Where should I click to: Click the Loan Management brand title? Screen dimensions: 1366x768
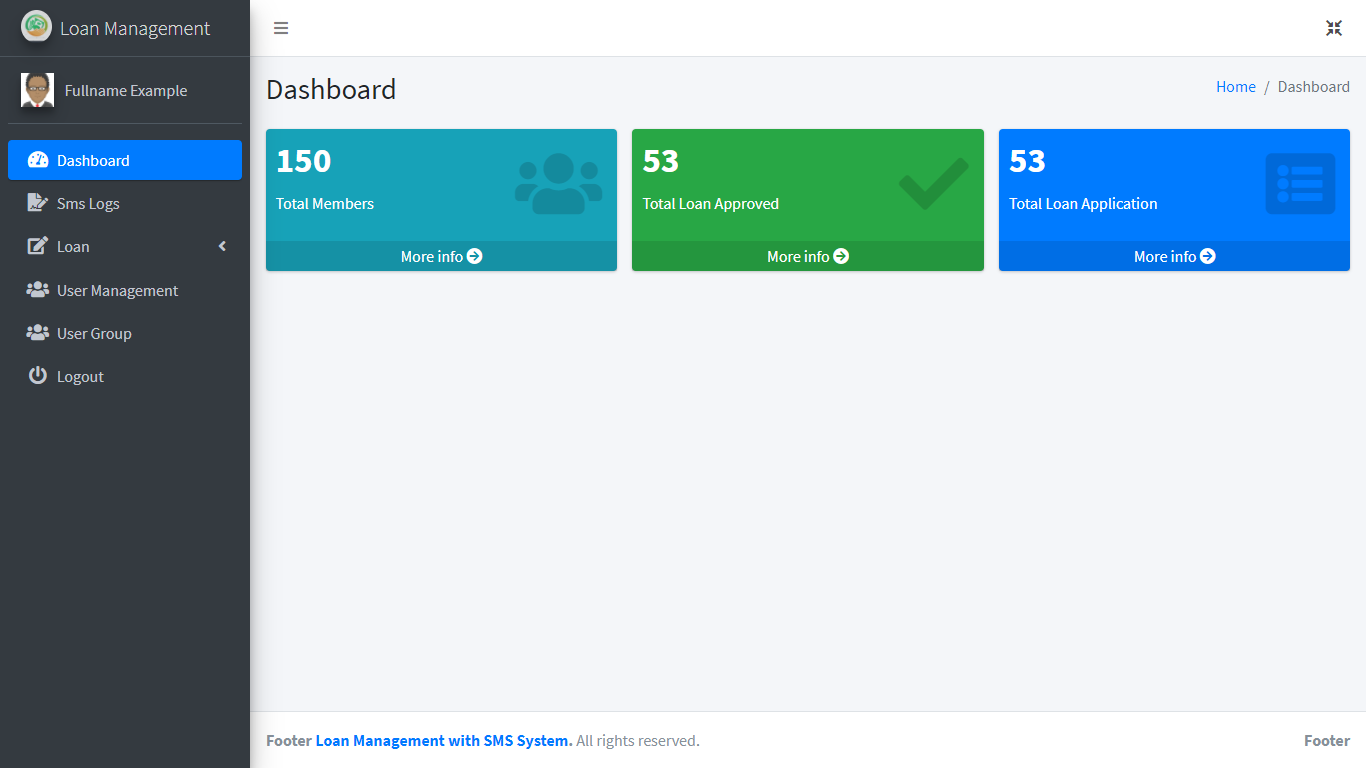(135, 28)
